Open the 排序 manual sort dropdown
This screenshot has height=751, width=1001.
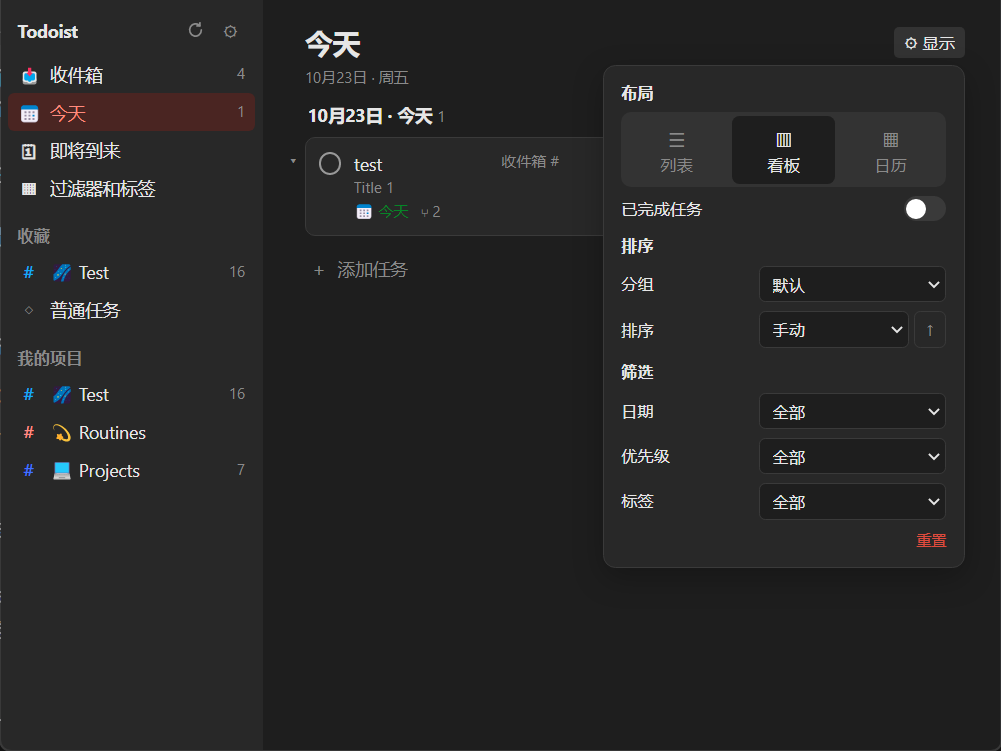[x=833, y=330]
